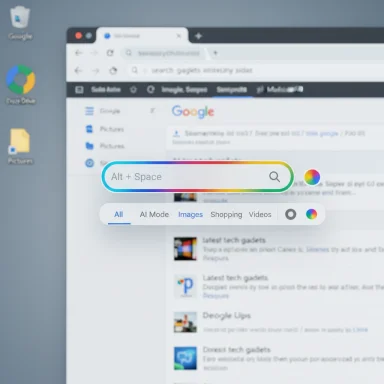Click the thumbnail beside "Deogle Ups"
The width and height of the screenshot is (384, 384).
[x=185, y=322]
